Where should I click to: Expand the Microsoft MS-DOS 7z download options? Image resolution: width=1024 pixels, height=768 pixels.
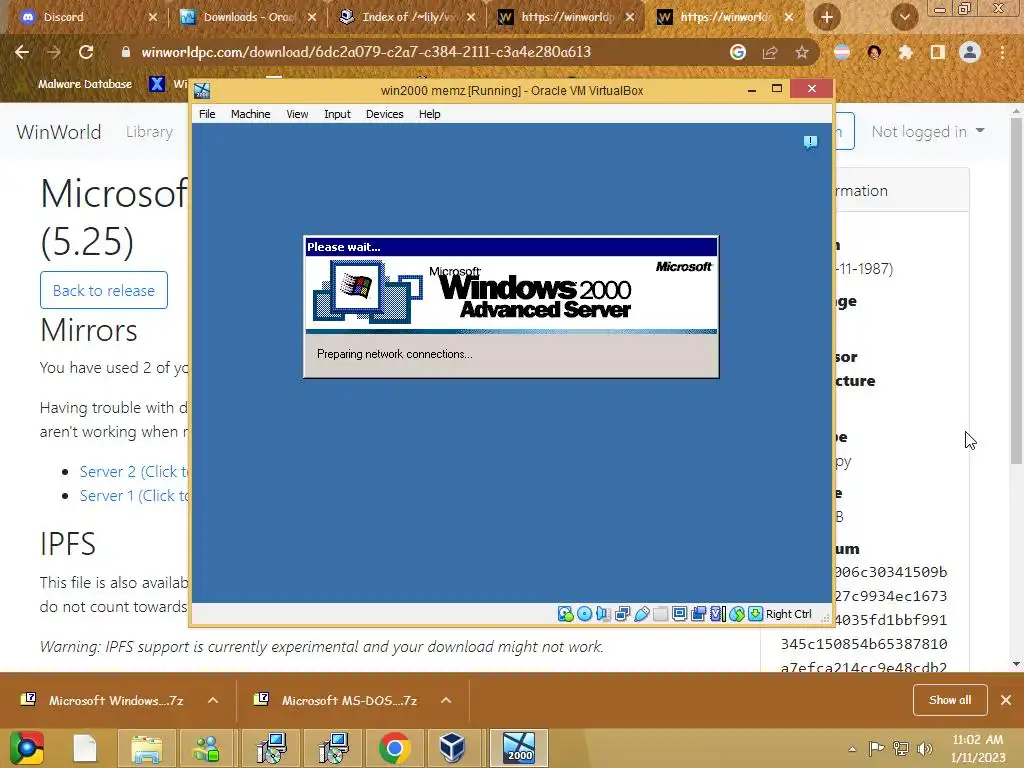pos(446,700)
